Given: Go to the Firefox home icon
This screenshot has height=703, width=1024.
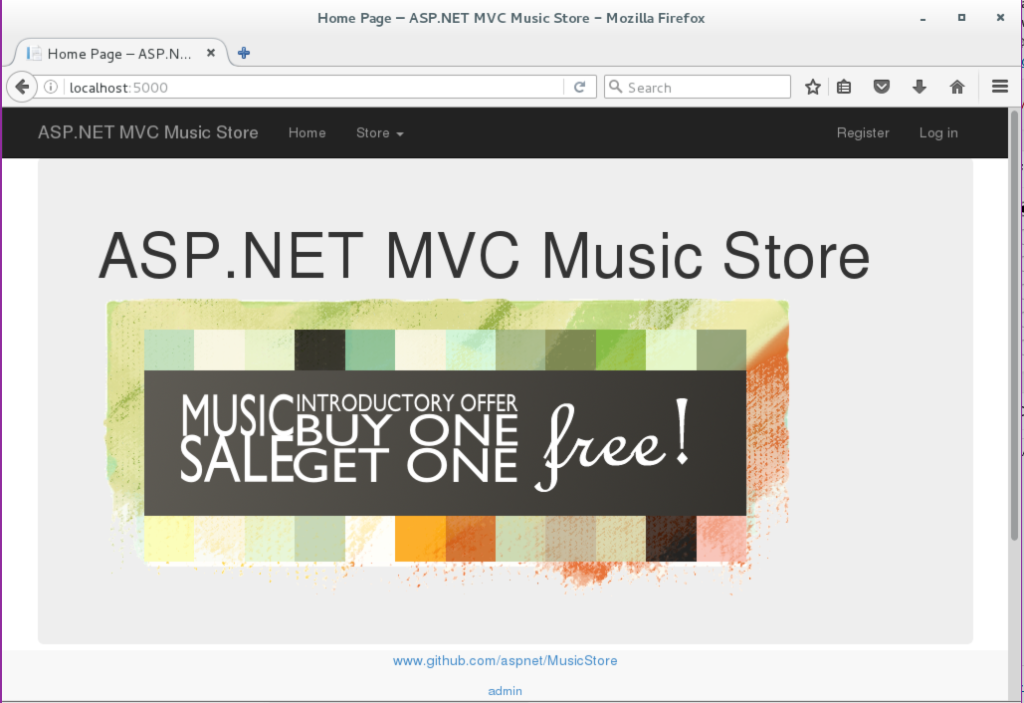Looking at the screenshot, I should [x=957, y=87].
